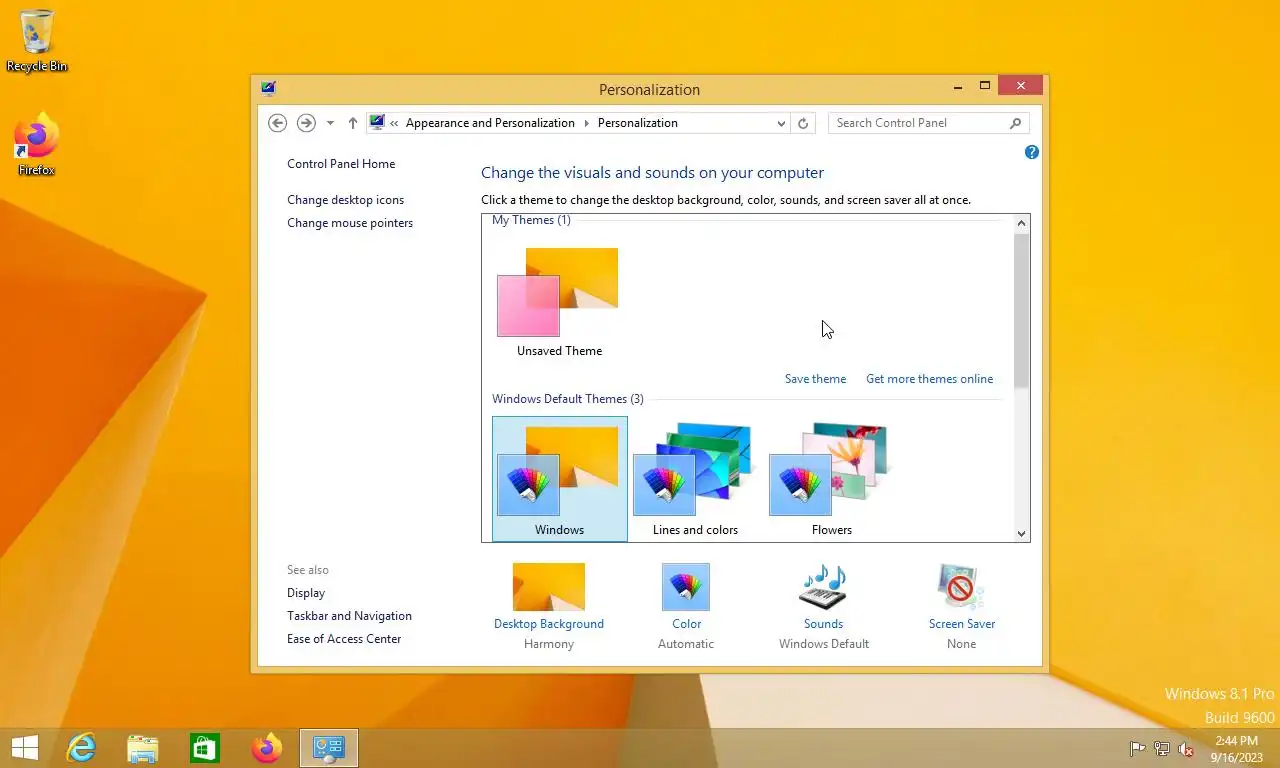The width and height of the screenshot is (1280, 768).
Task: Click the theme list scroll-down arrow
Action: pyautogui.click(x=1021, y=533)
